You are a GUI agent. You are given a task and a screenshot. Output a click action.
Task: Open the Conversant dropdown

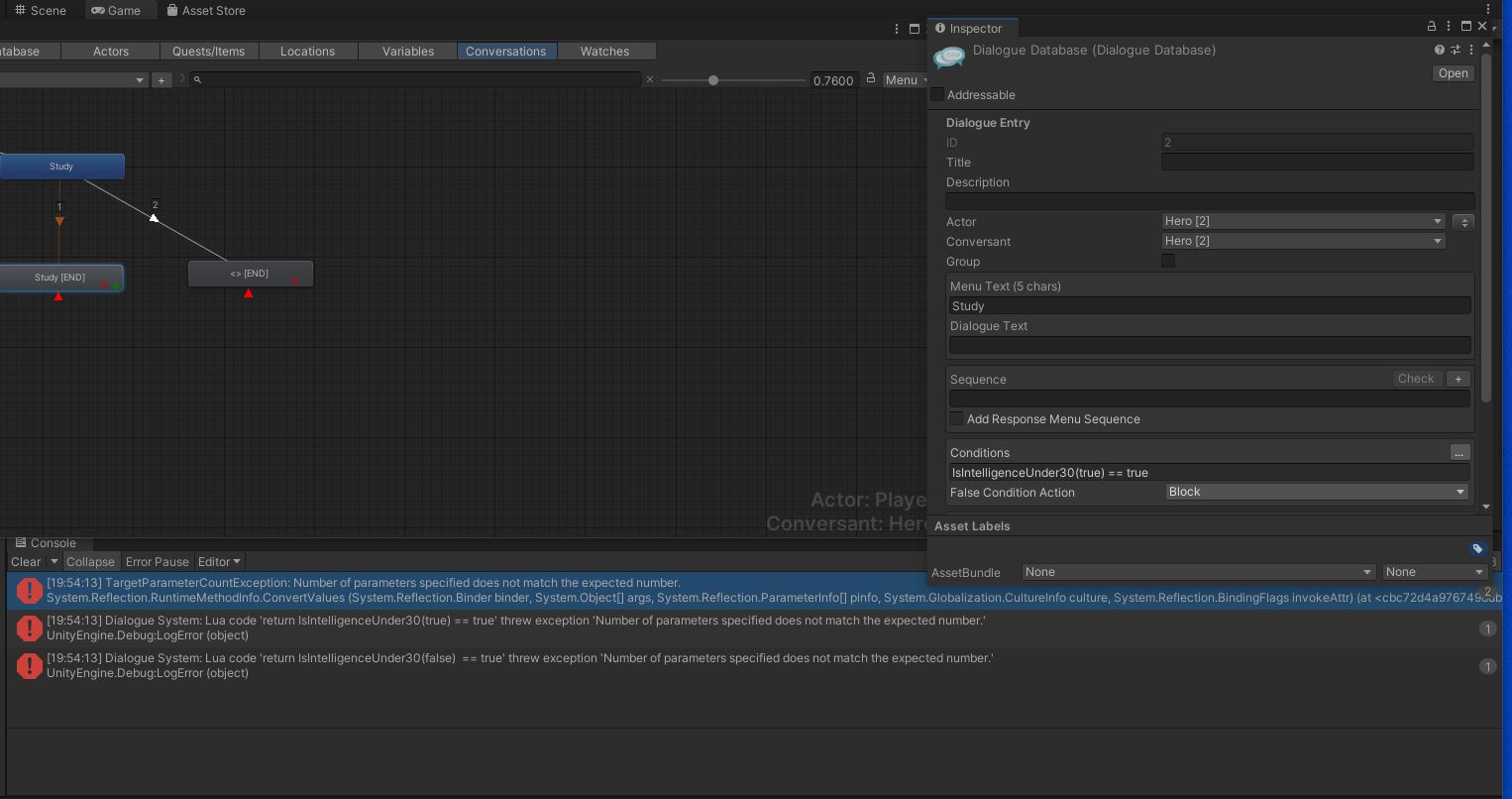pyautogui.click(x=1303, y=241)
